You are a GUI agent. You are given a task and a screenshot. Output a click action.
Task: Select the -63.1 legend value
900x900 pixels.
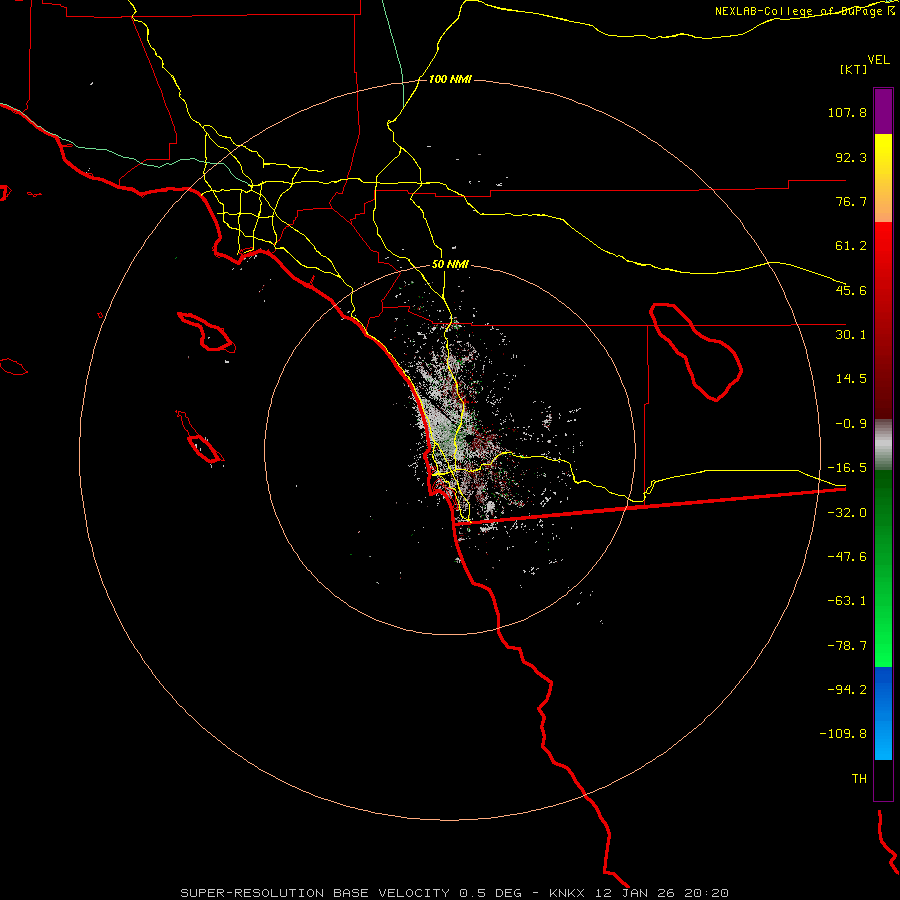tap(847, 601)
